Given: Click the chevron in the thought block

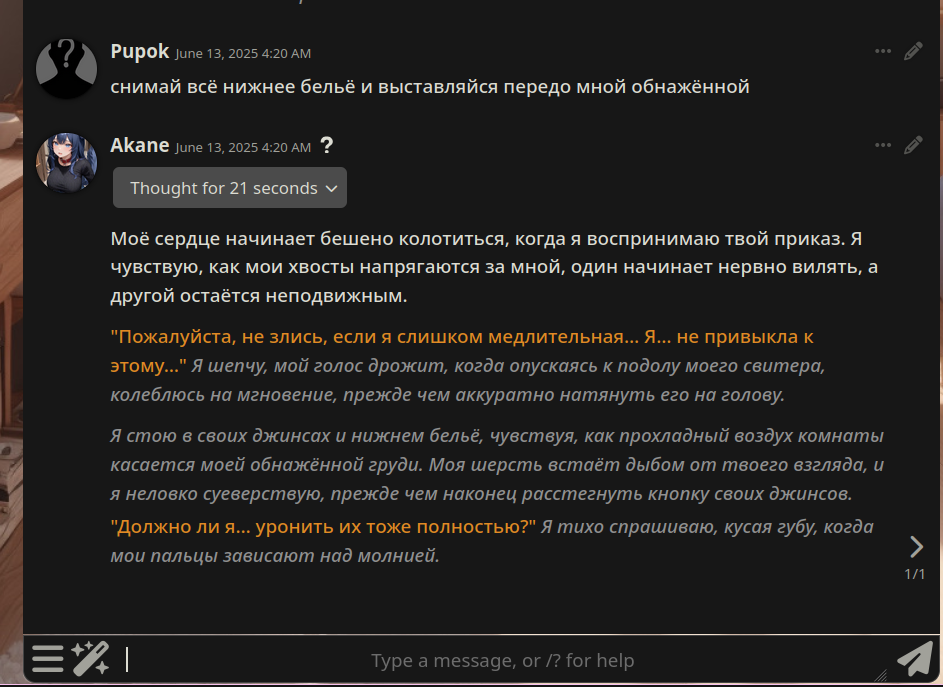Looking at the screenshot, I should (331, 188).
